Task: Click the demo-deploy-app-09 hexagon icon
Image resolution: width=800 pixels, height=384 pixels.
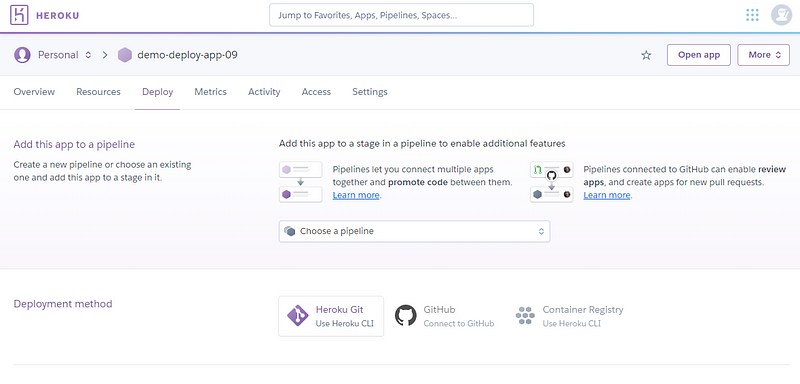Action: [x=124, y=55]
